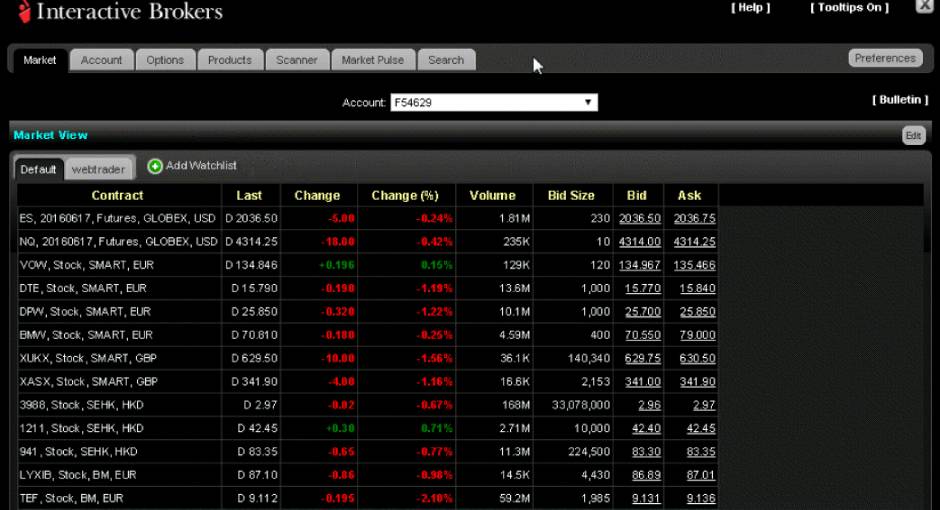This screenshot has width=940, height=510.
Task: Open the Account dropdown F54629
Action: pyautogui.click(x=494, y=102)
